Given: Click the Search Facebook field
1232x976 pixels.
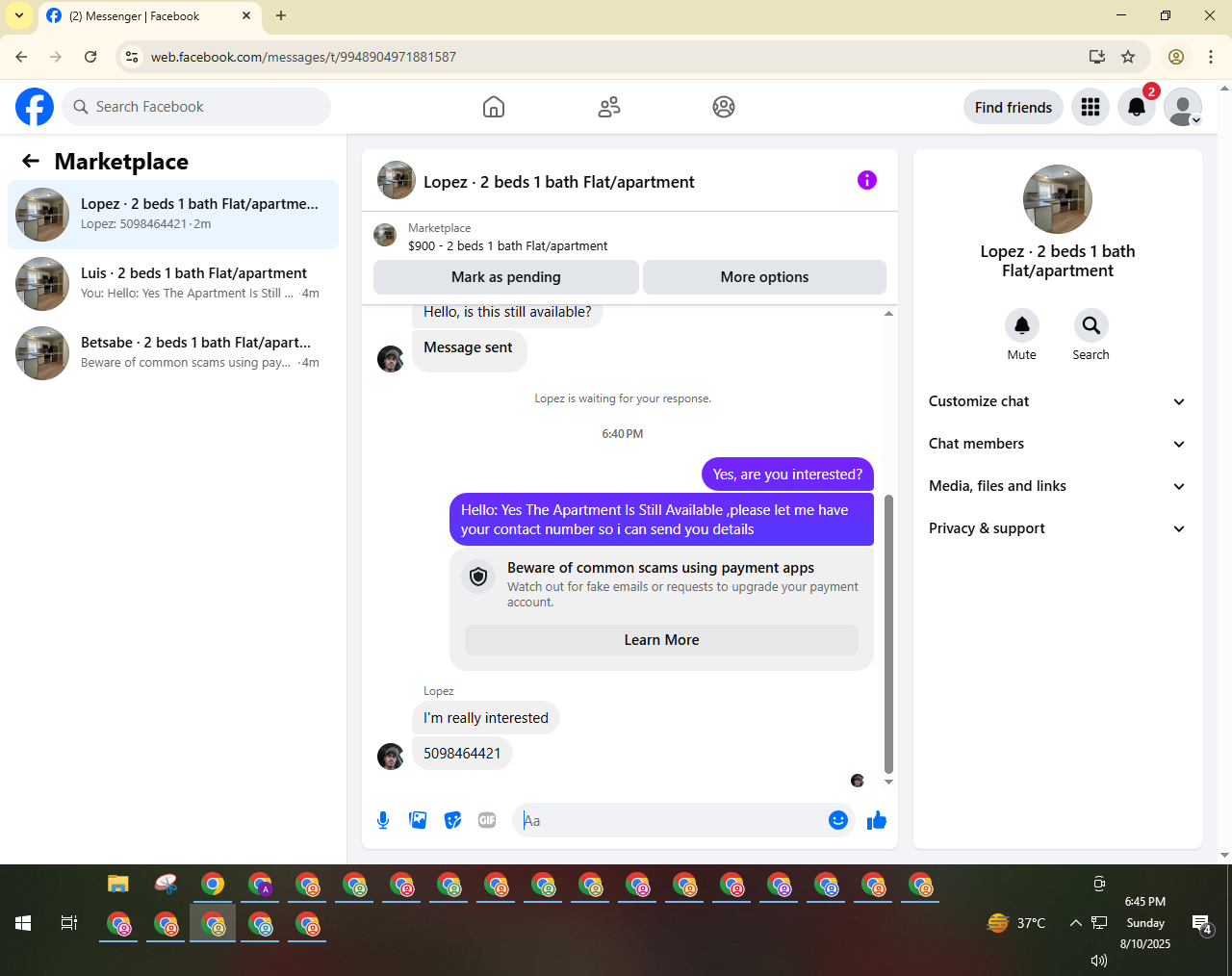Looking at the screenshot, I should 197,107.
